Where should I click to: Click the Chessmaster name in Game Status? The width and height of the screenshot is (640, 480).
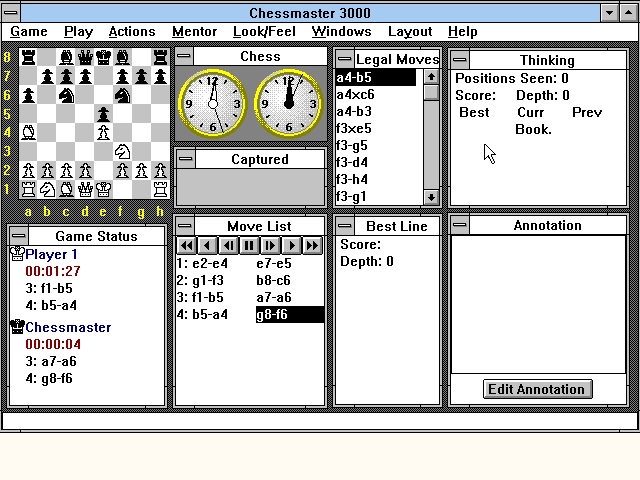click(68, 327)
